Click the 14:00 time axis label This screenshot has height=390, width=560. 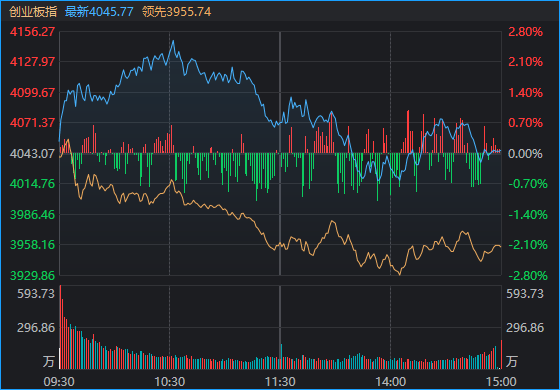390,382
